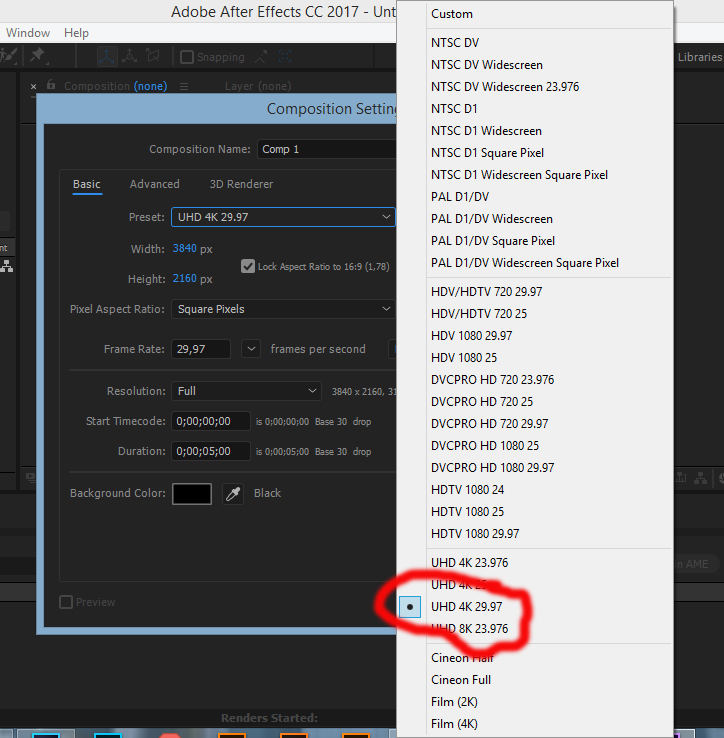The width and height of the screenshot is (724, 738).
Task: Enable the Preview checkbox
Action: 66,602
